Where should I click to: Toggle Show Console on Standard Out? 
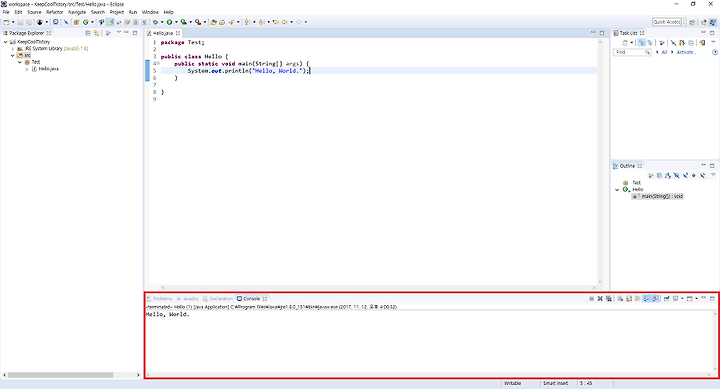click(647, 299)
